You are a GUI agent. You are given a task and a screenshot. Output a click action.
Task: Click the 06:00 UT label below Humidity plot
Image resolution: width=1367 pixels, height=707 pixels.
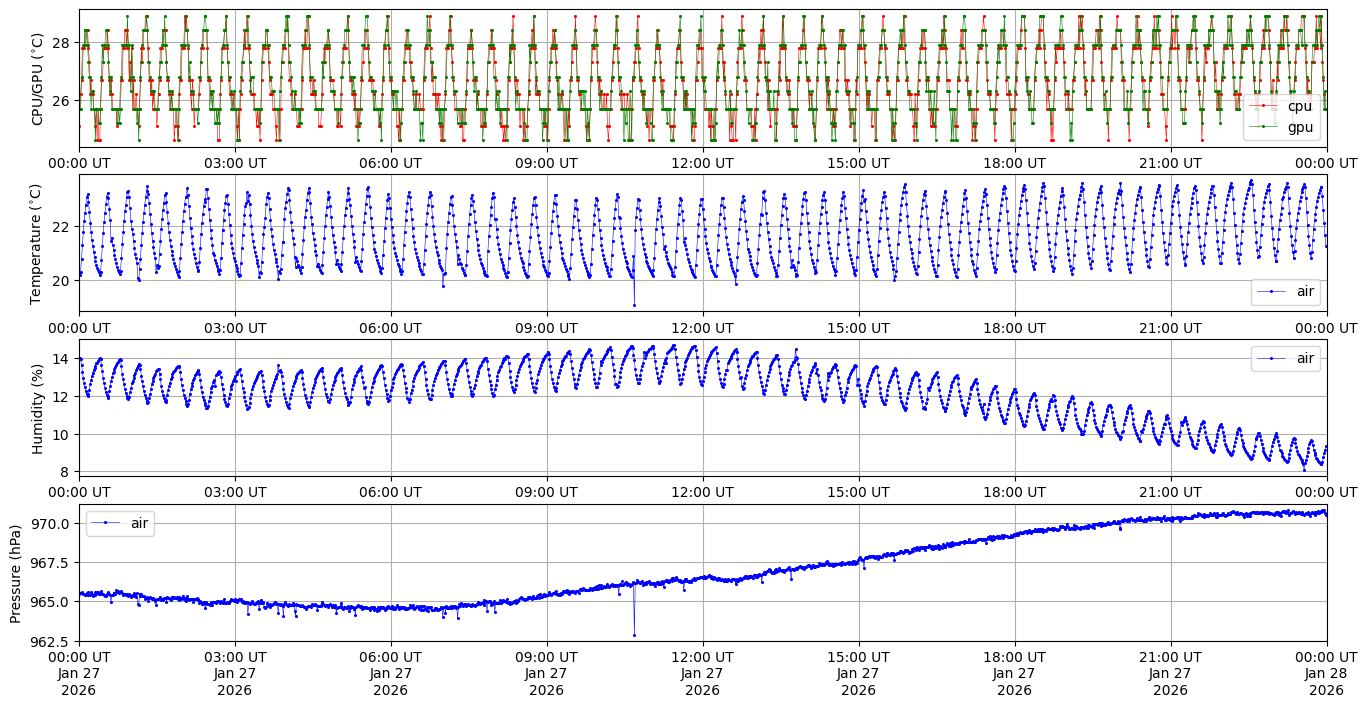tap(390, 492)
